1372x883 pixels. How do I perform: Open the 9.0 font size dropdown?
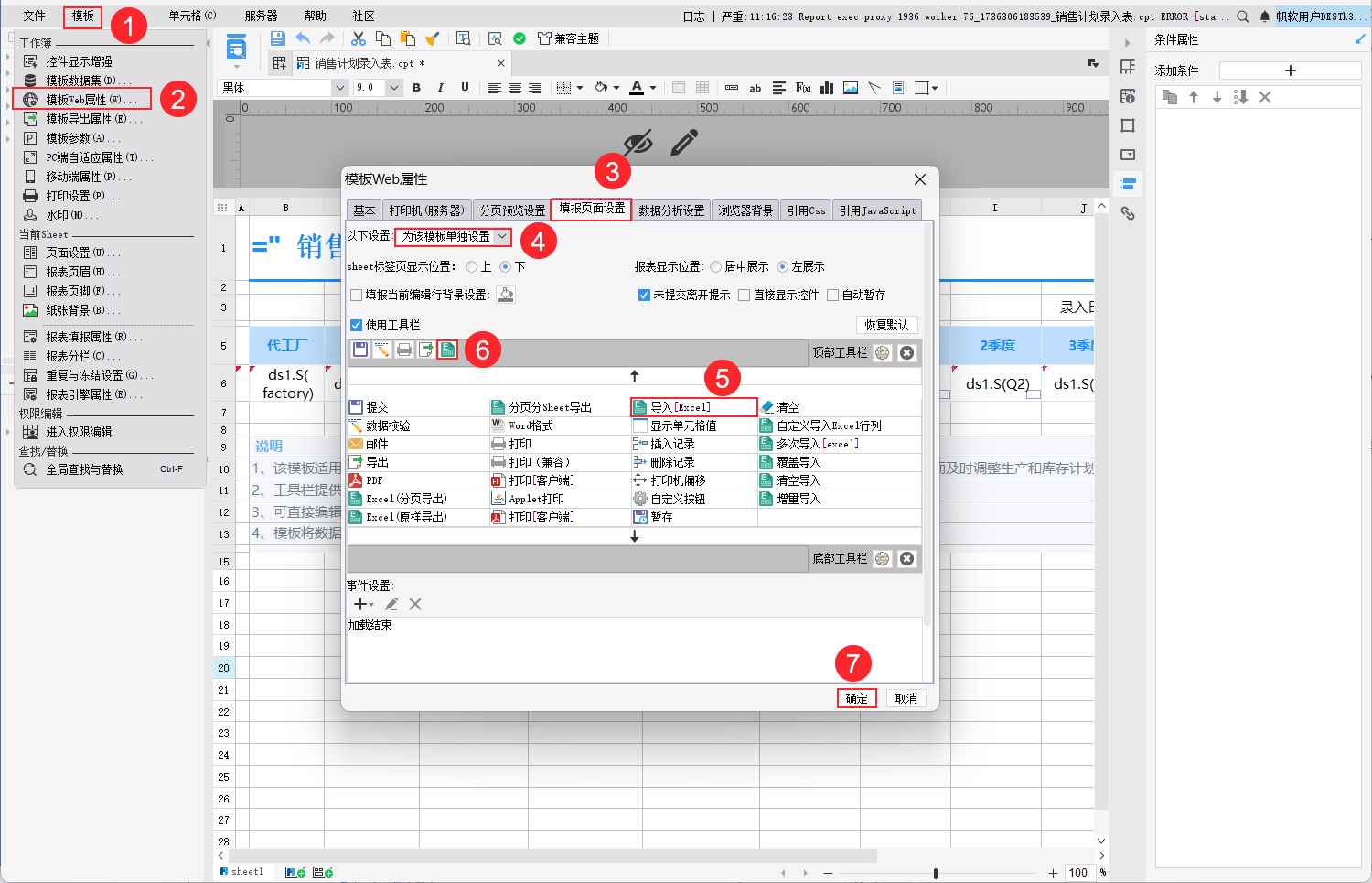point(394,88)
